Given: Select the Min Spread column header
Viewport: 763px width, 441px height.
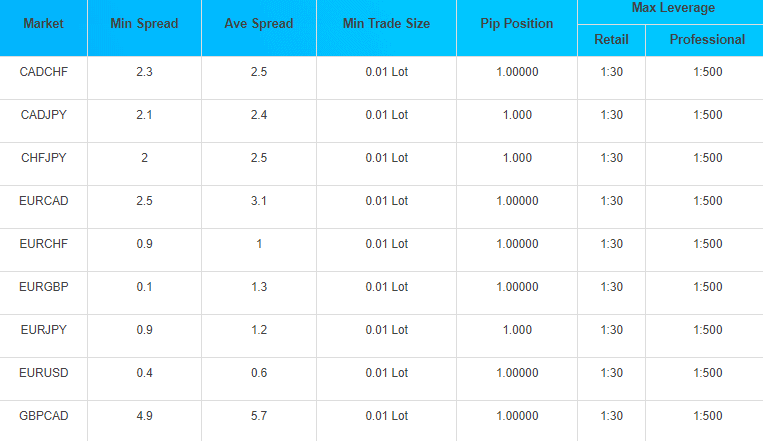Looking at the screenshot, I should pyautogui.click(x=144, y=23).
